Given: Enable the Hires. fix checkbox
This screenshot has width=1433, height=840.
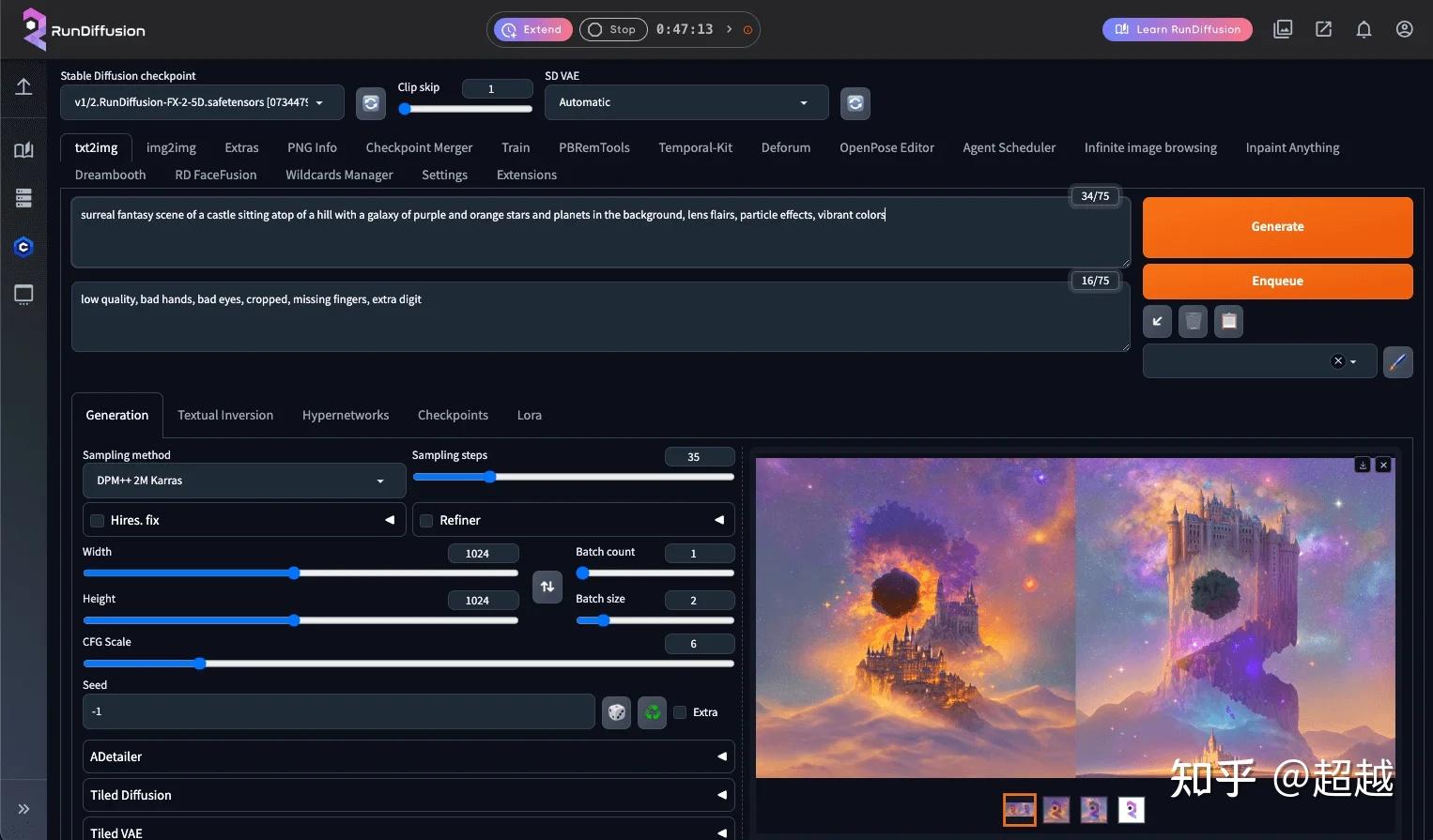Looking at the screenshot, I should click(97, 520).
